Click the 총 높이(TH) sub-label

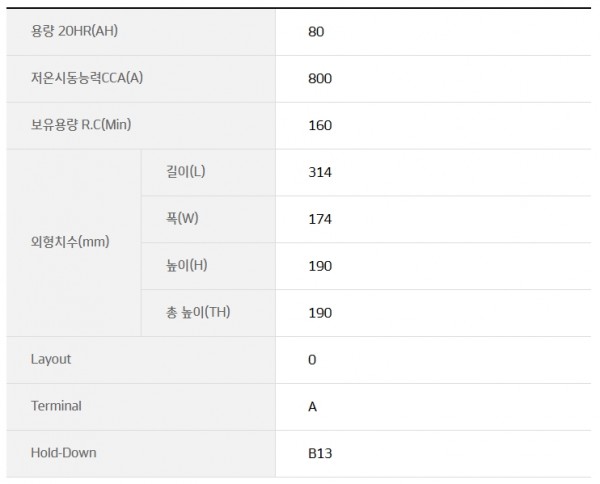click(198, 312)
